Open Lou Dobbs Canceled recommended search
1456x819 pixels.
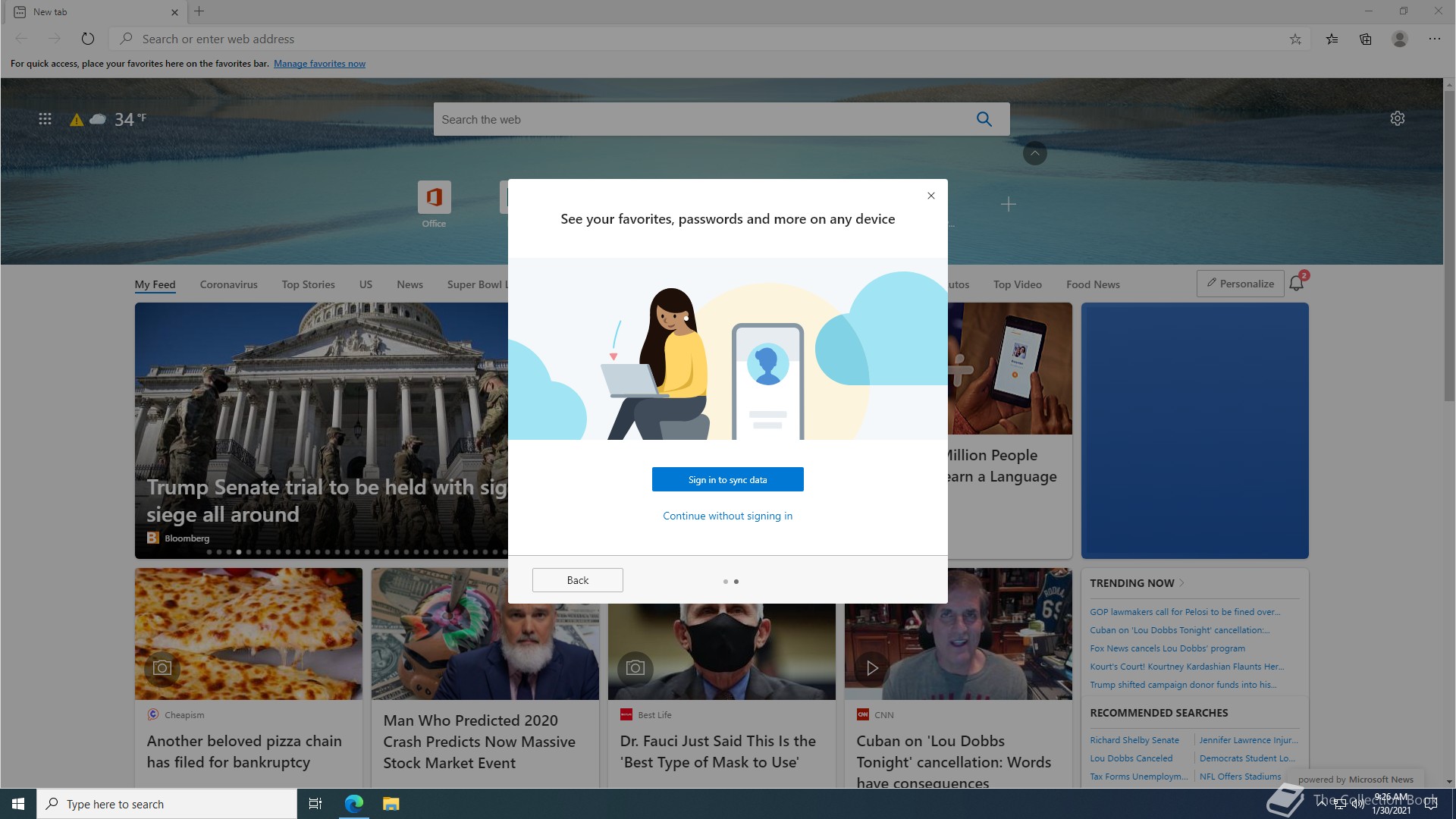coord(1131,758)
